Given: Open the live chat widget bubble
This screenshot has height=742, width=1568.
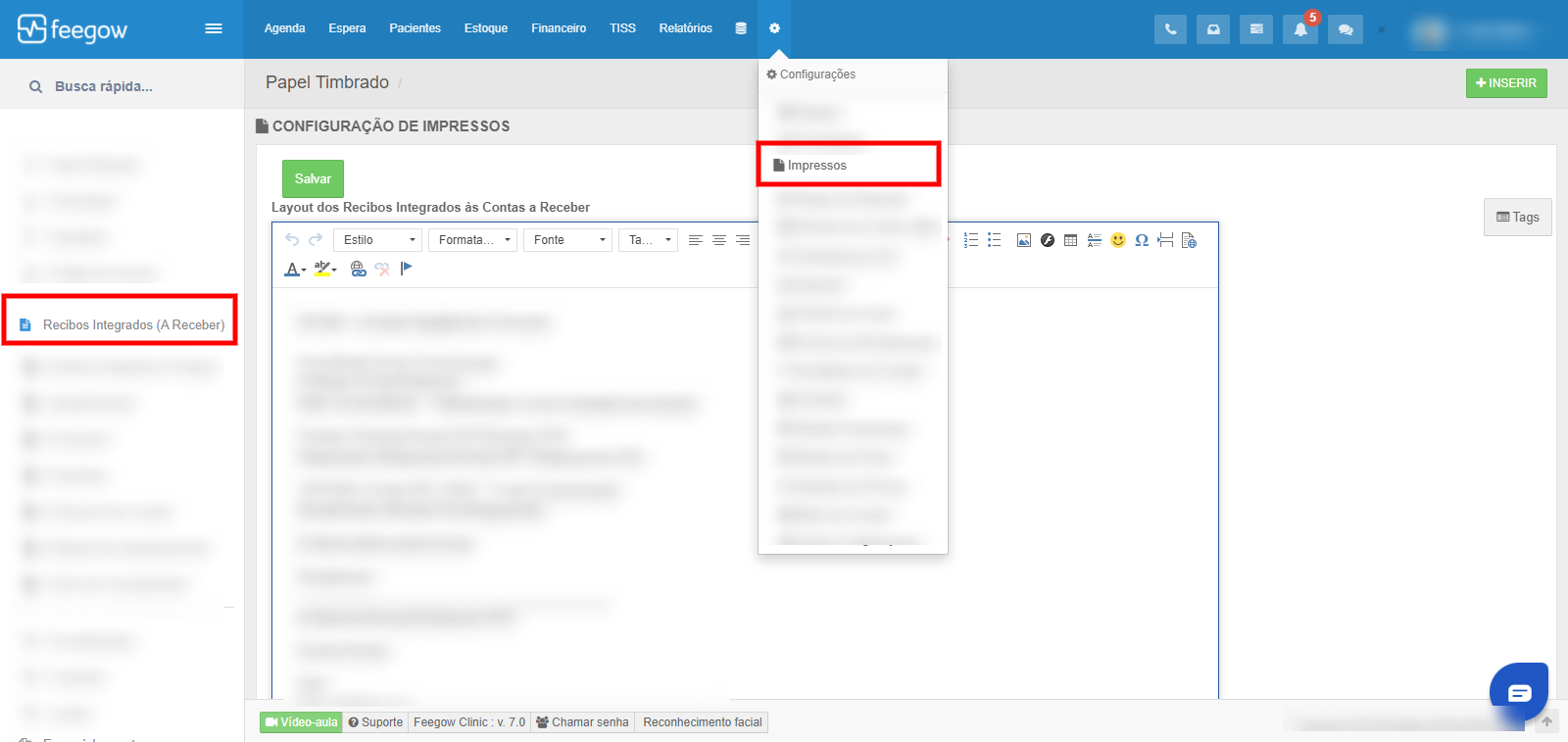Looking at the screenshot, I should pyautogui.click(x=1519, y=693).
